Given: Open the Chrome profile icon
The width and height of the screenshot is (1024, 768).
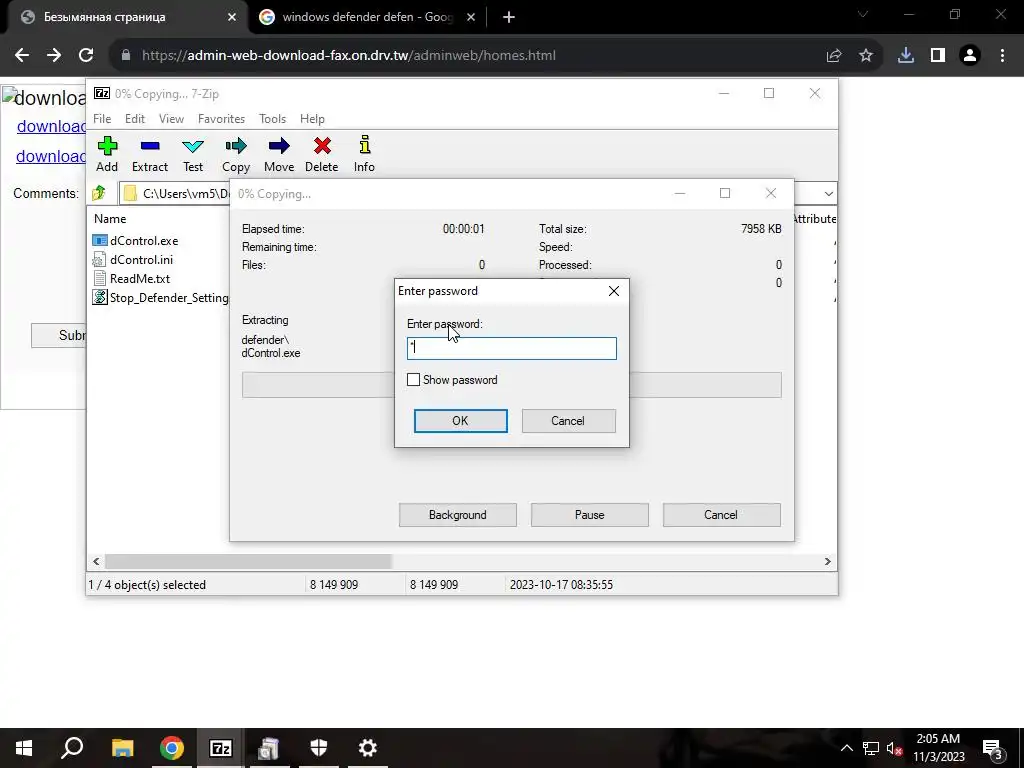Looking at the screenshot, I should (x=970, y=56).
